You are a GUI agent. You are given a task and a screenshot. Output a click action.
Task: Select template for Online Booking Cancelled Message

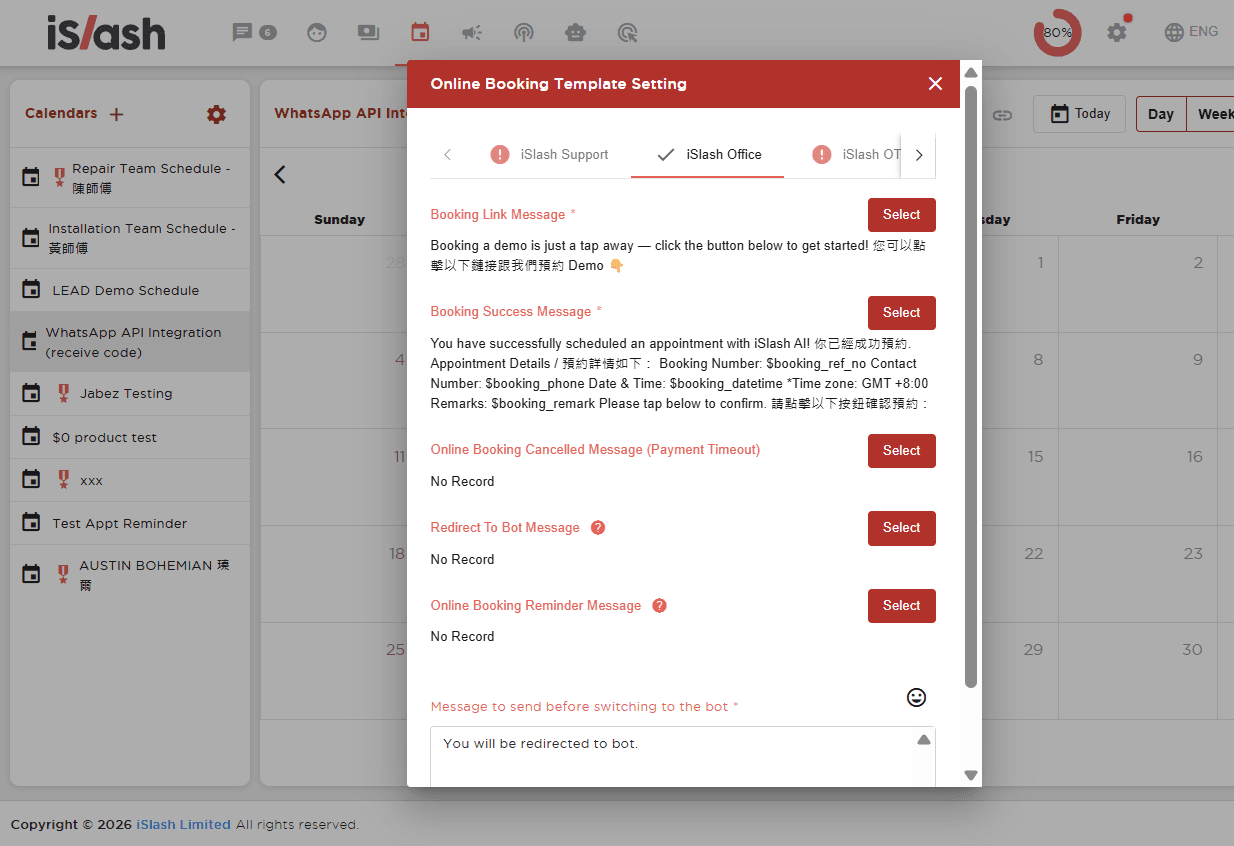pos(901,450)
